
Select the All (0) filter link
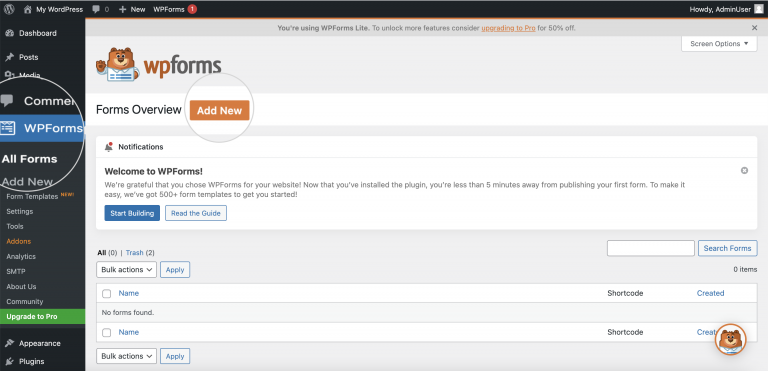coord(107,253)
